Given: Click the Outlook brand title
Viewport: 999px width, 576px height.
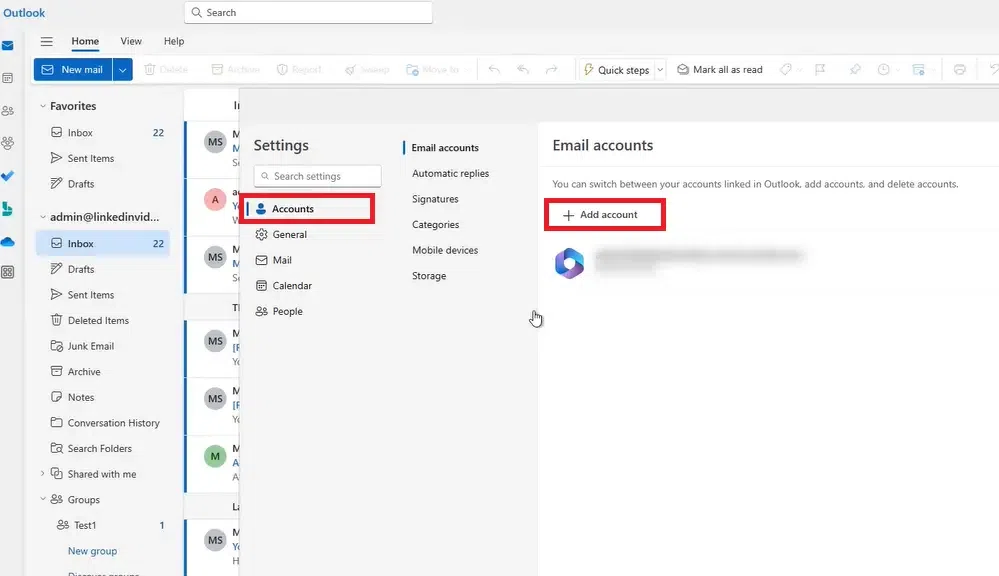Looking at the screenshot, I should click(24, 13).
